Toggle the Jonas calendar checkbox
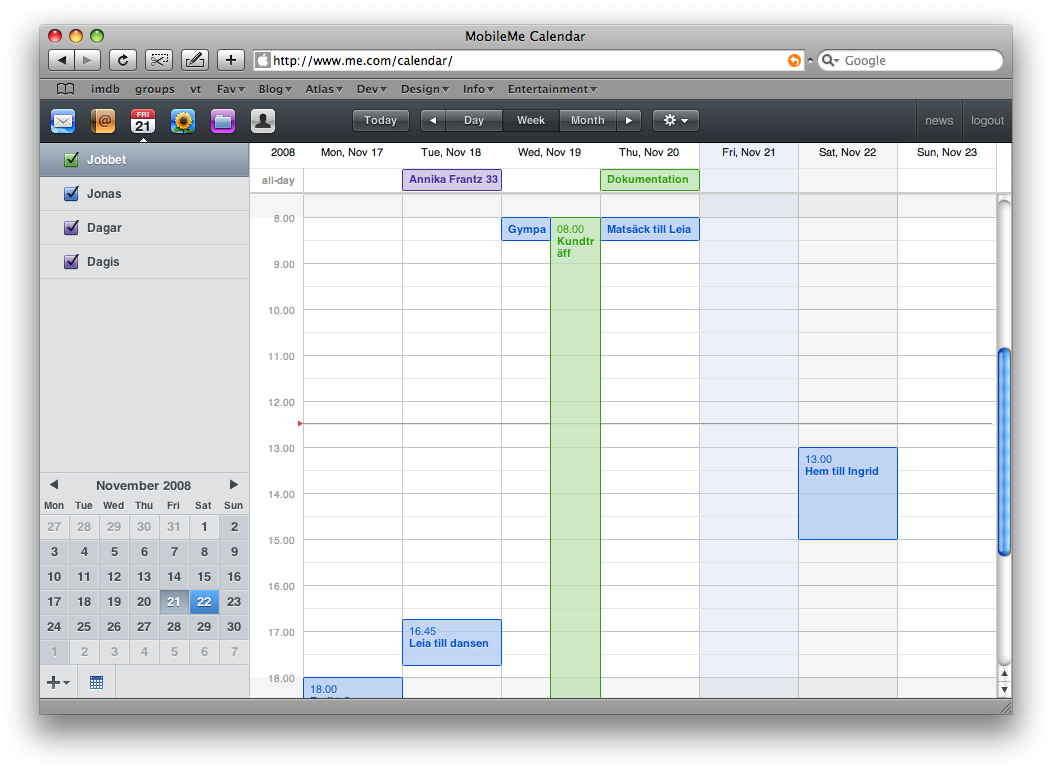The height and width of the screenshot is (769, 1052). [71, 194]
